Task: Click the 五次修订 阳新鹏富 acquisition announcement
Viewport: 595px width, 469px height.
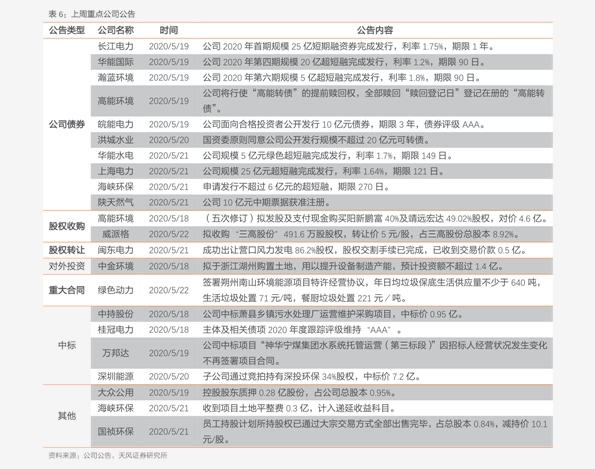Action: [x=376, y=219]
